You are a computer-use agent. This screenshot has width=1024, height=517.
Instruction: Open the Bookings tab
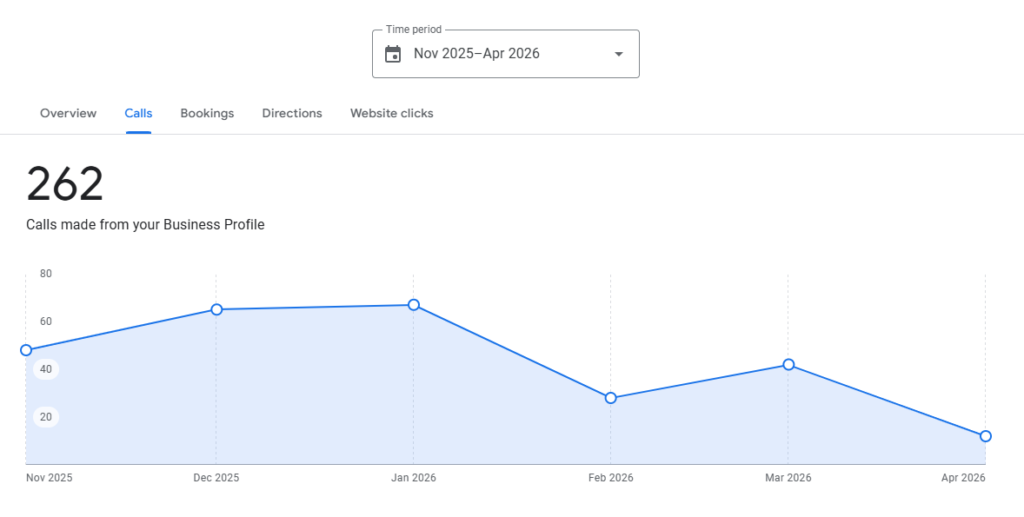[x=207, y=113]
